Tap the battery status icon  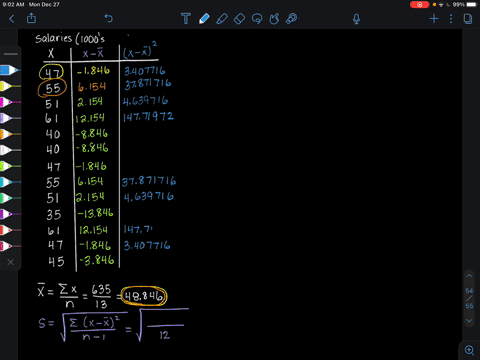pyautogui.click(x=472, y=5)
